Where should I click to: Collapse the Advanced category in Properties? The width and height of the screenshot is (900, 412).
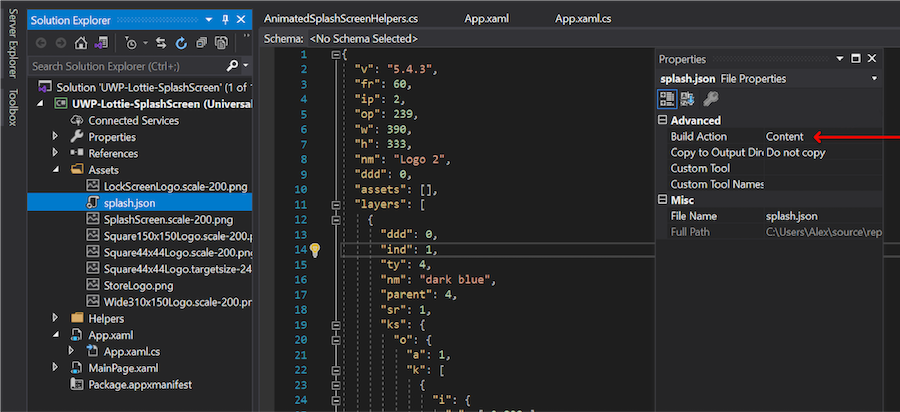click(662, 121)
